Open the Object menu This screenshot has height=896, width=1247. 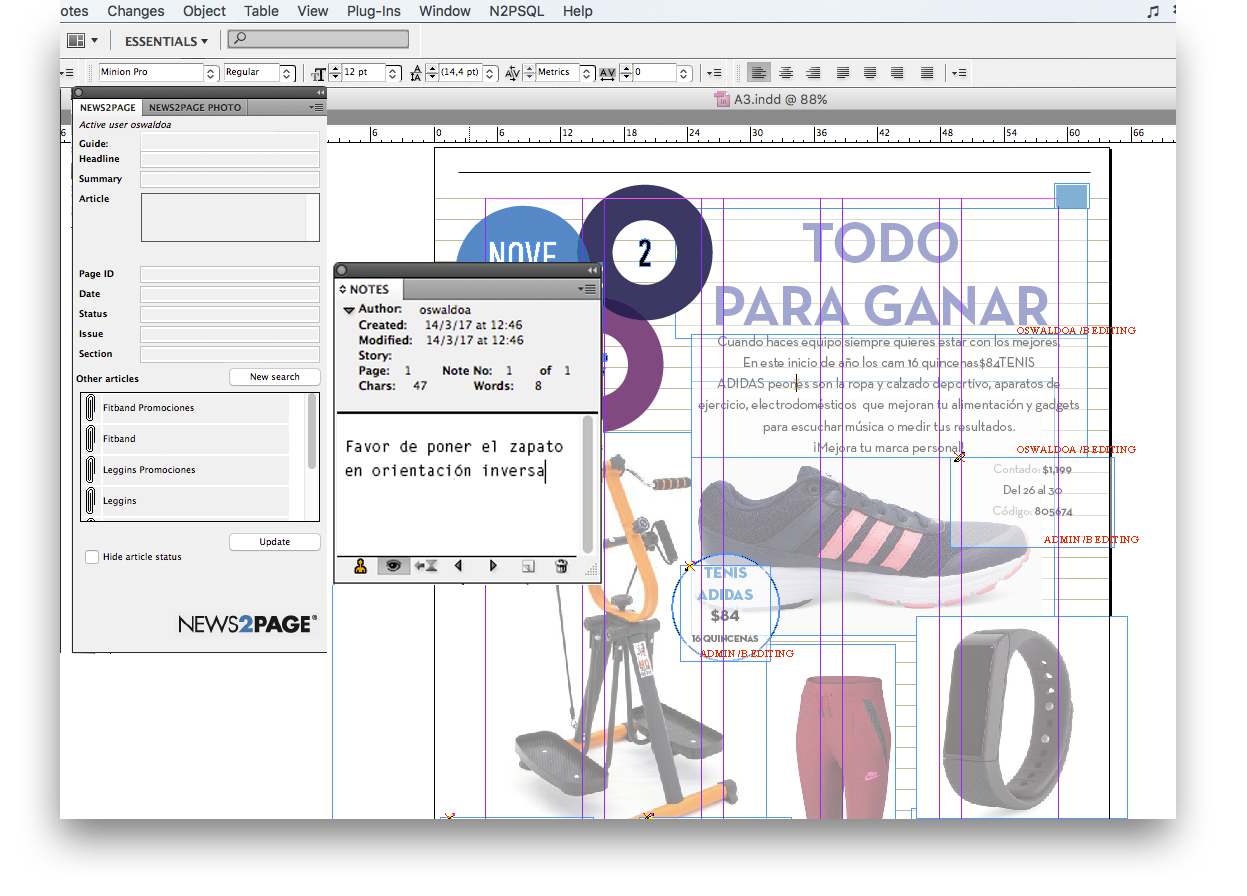204,11
